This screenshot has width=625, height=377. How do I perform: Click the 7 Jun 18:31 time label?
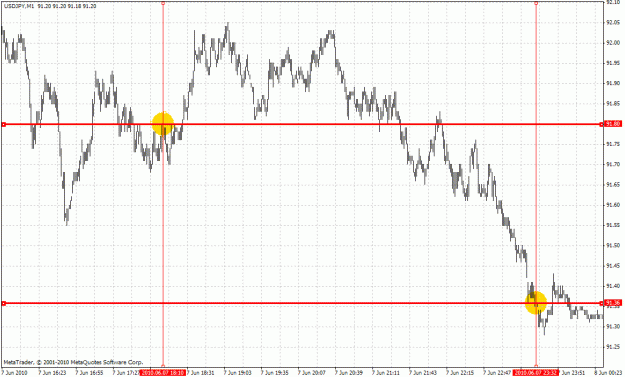(x=200, y=373)
